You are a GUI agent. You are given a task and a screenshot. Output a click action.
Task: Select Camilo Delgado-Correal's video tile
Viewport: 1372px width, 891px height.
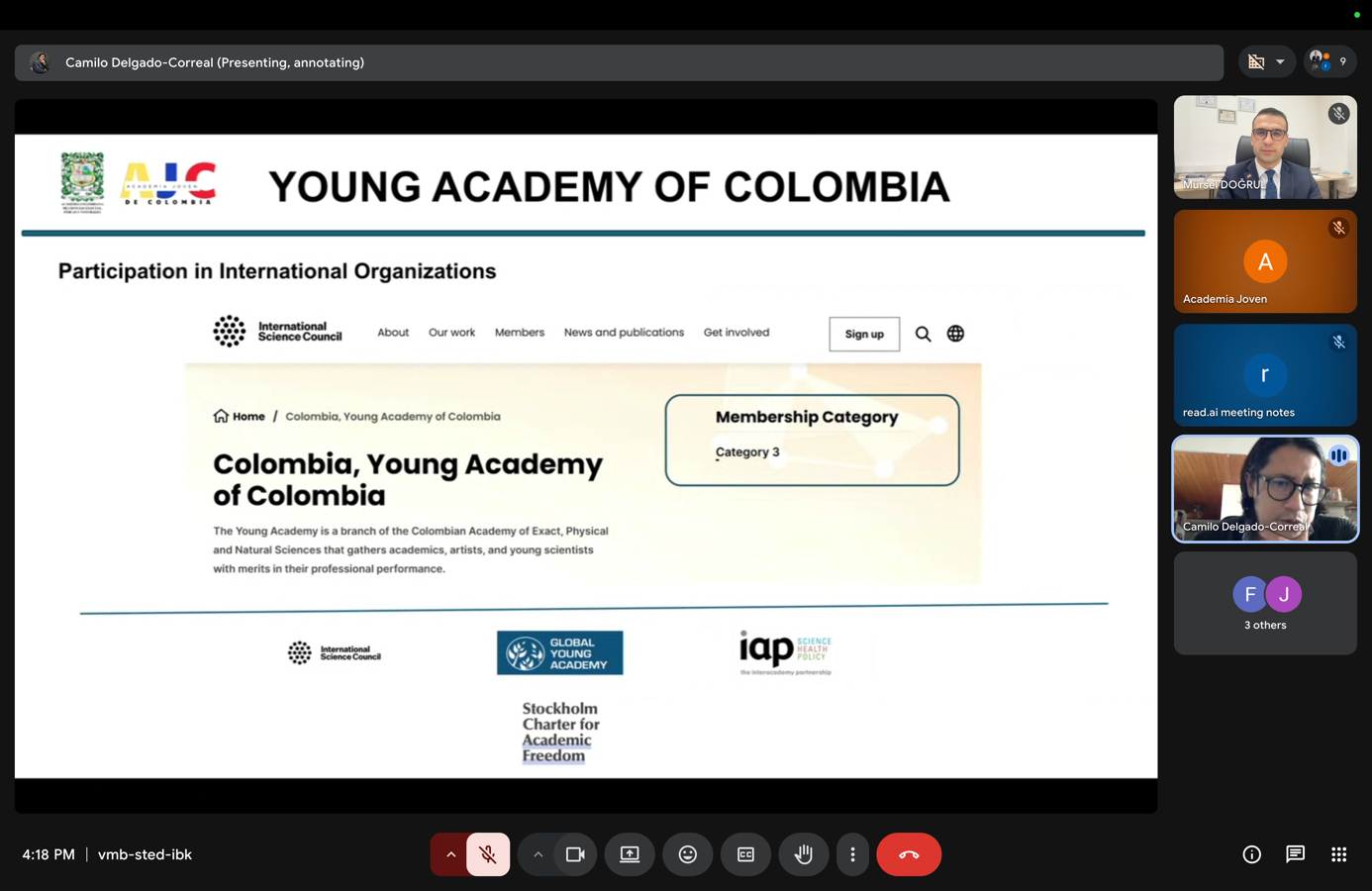(x=1264, y=489)
